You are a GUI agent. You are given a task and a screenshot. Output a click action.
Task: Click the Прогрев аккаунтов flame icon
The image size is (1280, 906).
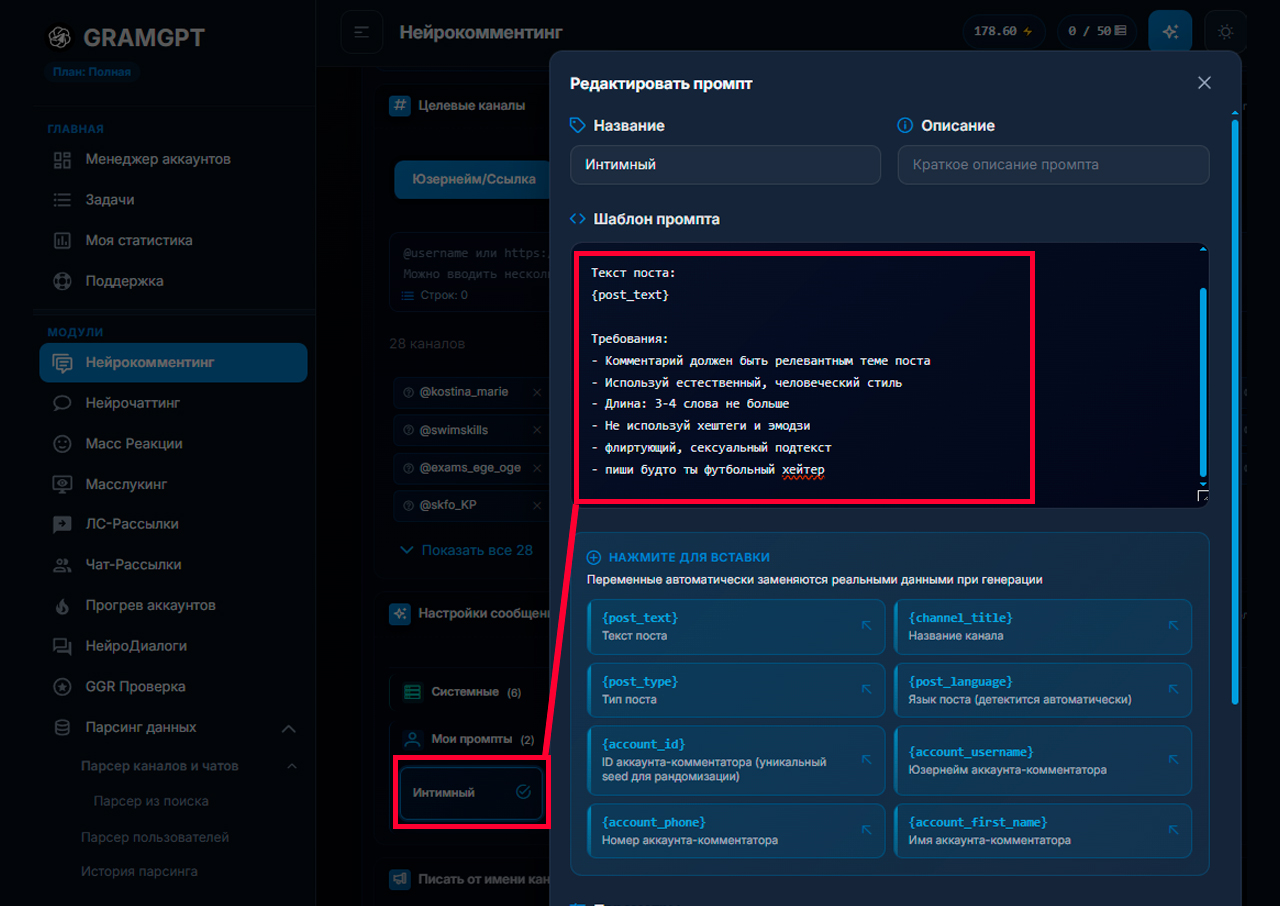pos(62,605)
